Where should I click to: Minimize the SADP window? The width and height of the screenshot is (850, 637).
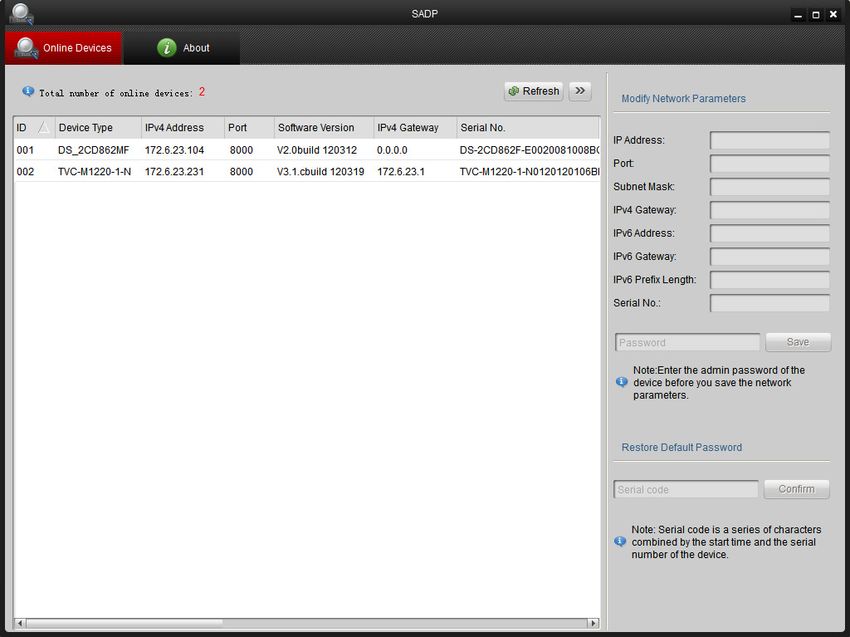click(798, 15)
